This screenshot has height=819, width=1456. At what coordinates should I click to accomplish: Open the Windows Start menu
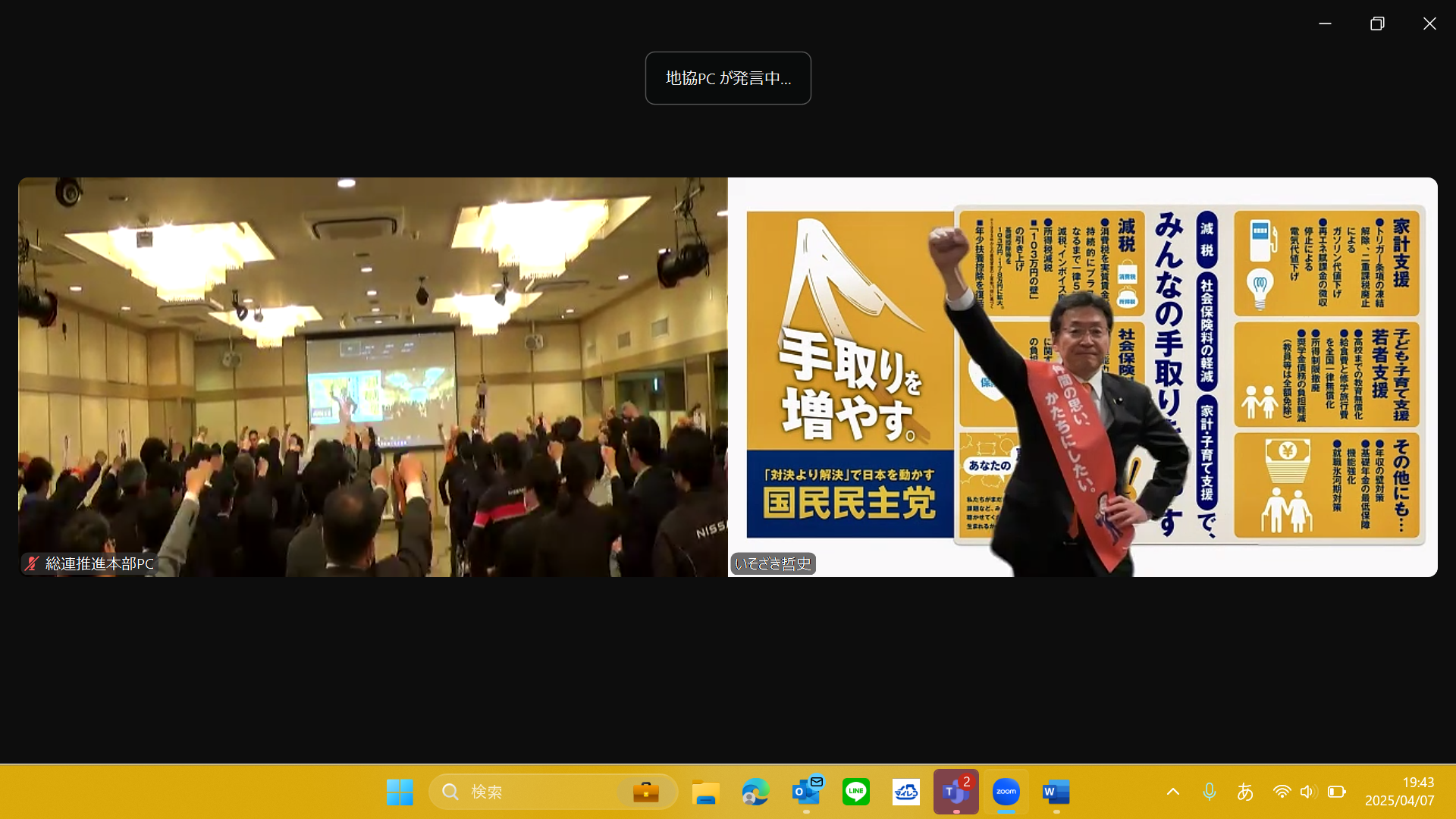pyautogui.click(x=400, y=792)
